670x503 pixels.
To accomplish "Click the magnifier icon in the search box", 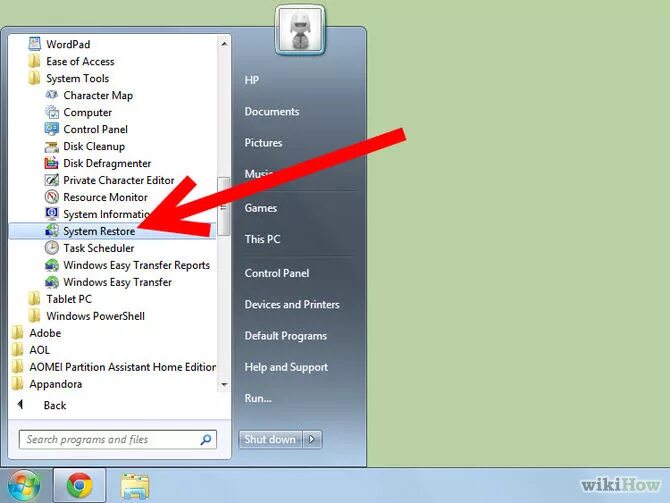I will [206, 439].
